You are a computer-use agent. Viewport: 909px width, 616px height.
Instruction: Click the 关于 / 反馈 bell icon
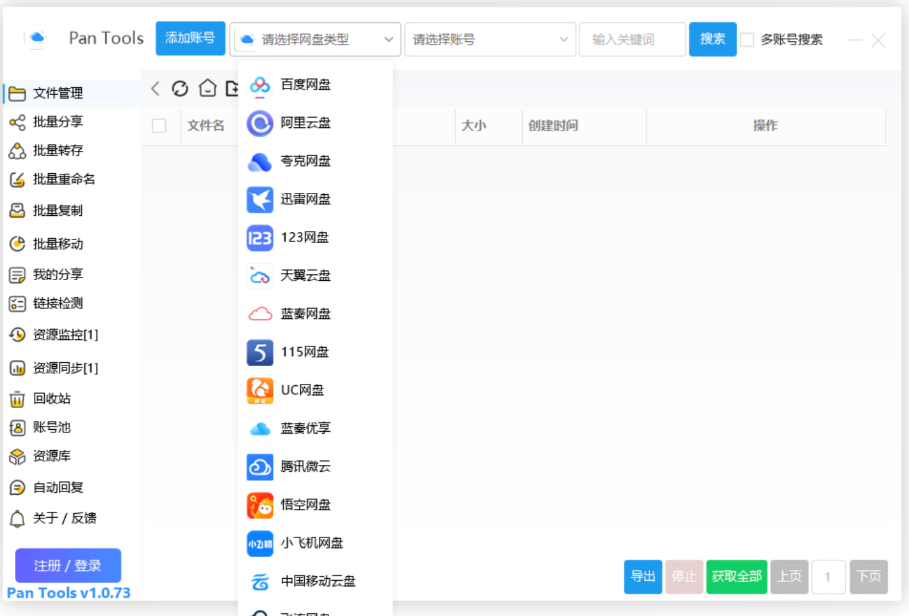tap(17, 518)
